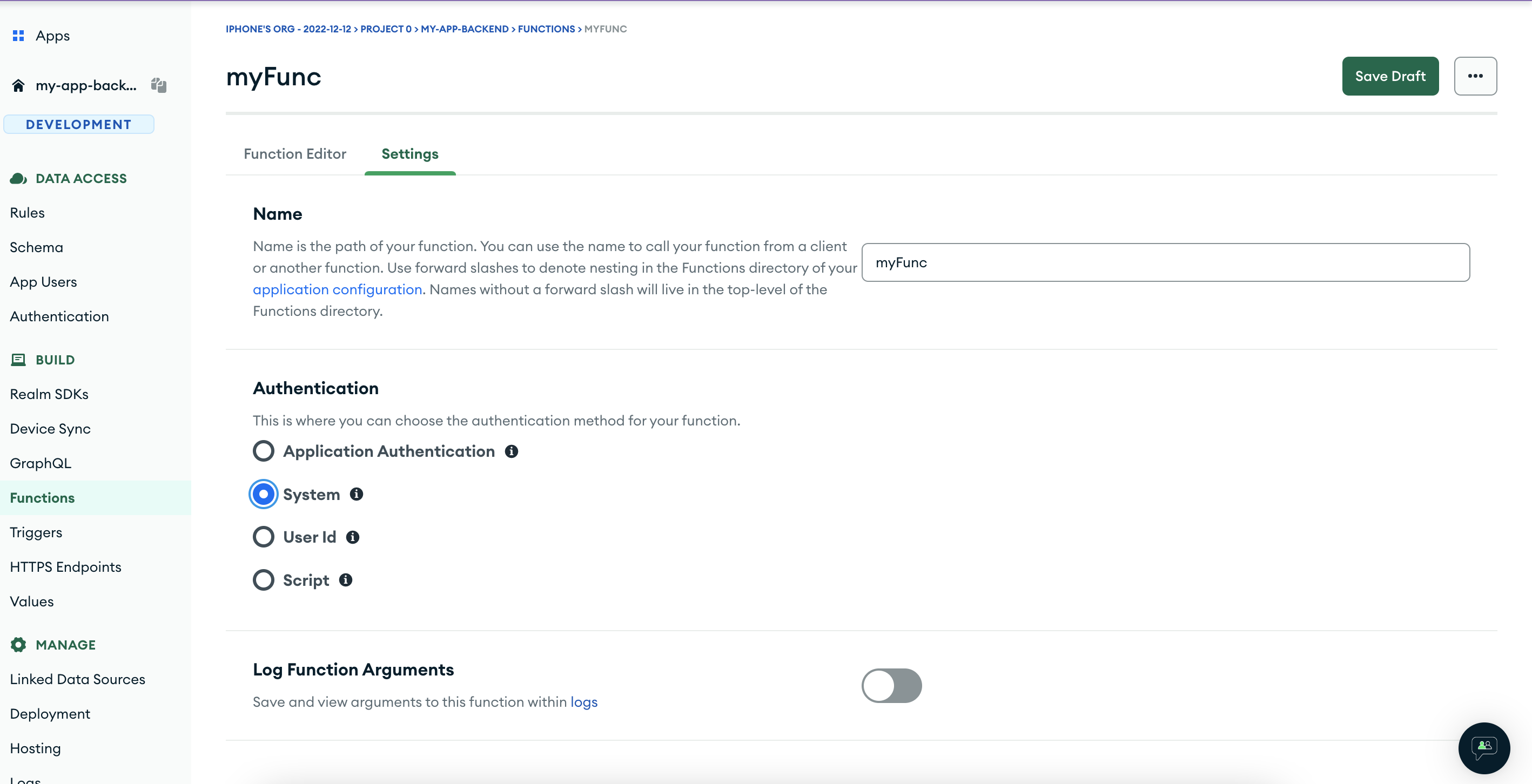Click the Build section icon
The image size is (1532, 784).
point(18,360)
